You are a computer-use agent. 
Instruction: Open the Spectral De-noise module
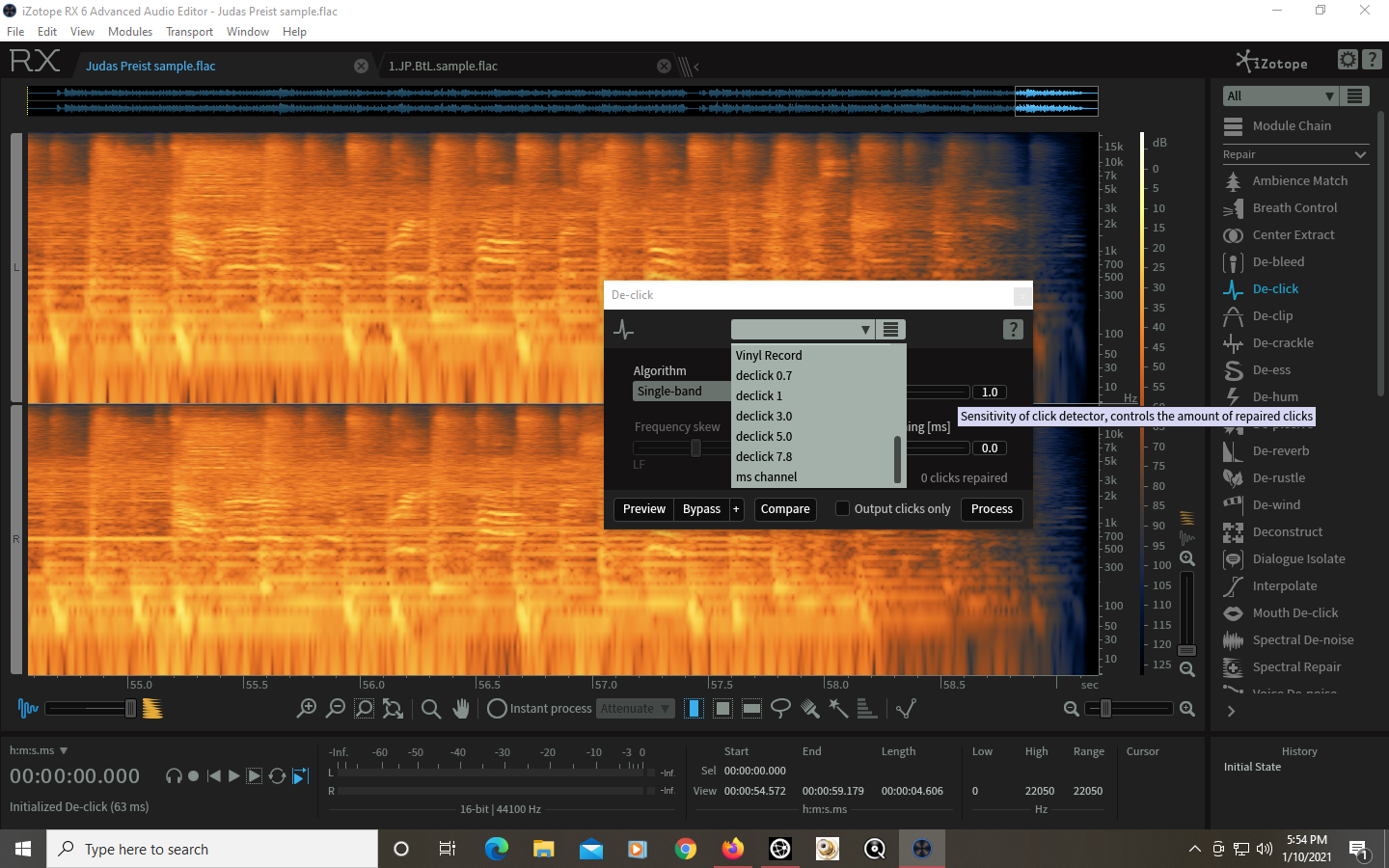pyautogui.click(x=1302, y=640)
